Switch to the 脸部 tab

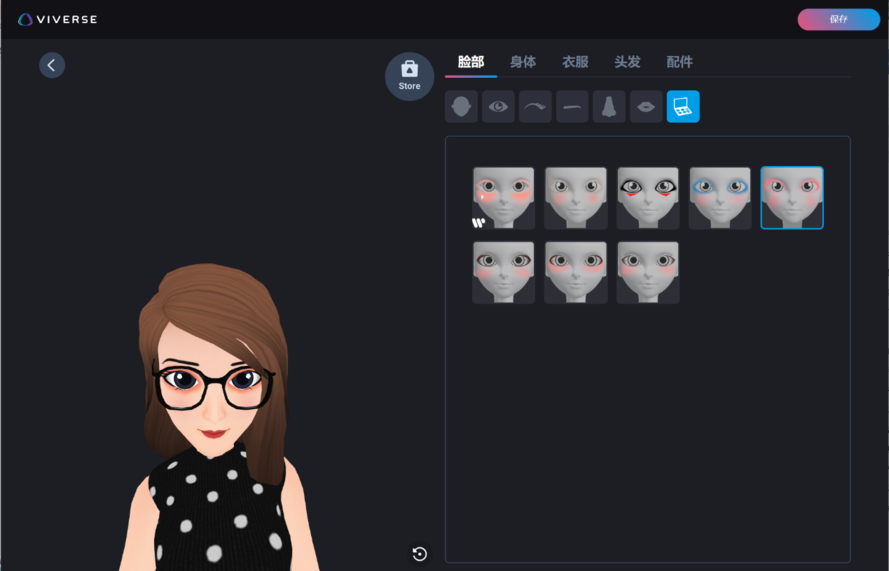471,62
